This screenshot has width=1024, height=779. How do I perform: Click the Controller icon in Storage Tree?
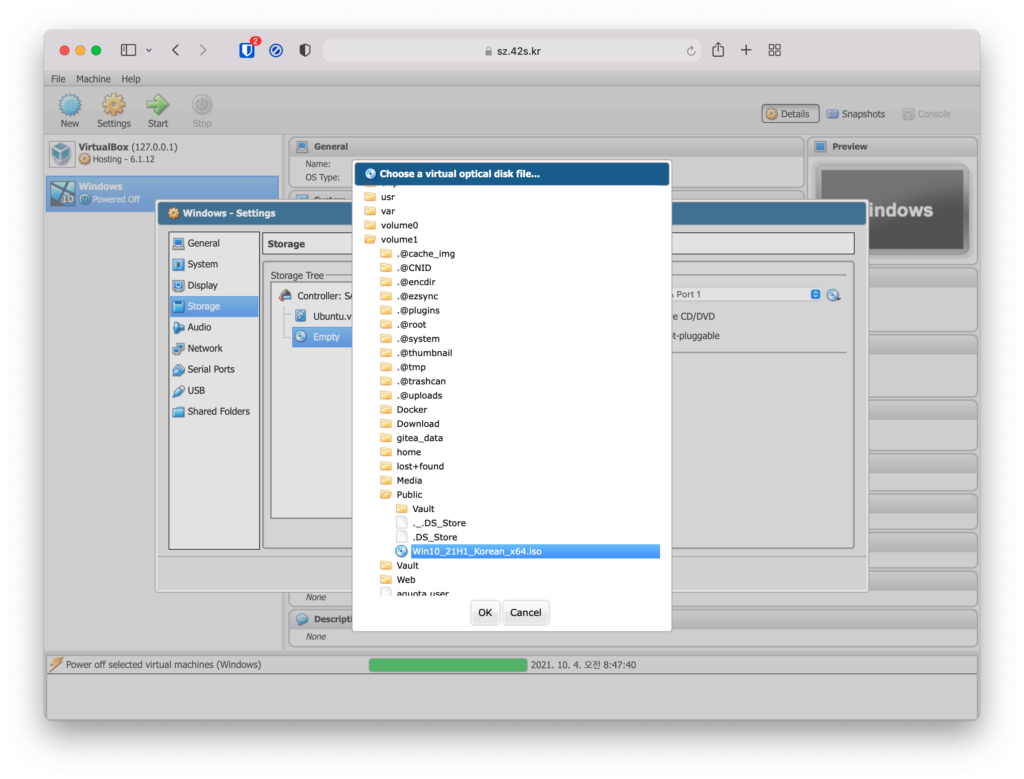[285, 295]
